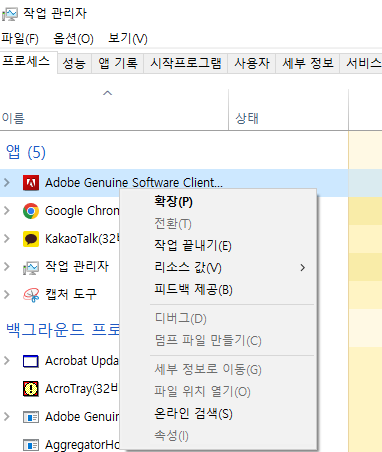Select the Acrobat Update process name
382x452 pixels.
pos(82,361)
